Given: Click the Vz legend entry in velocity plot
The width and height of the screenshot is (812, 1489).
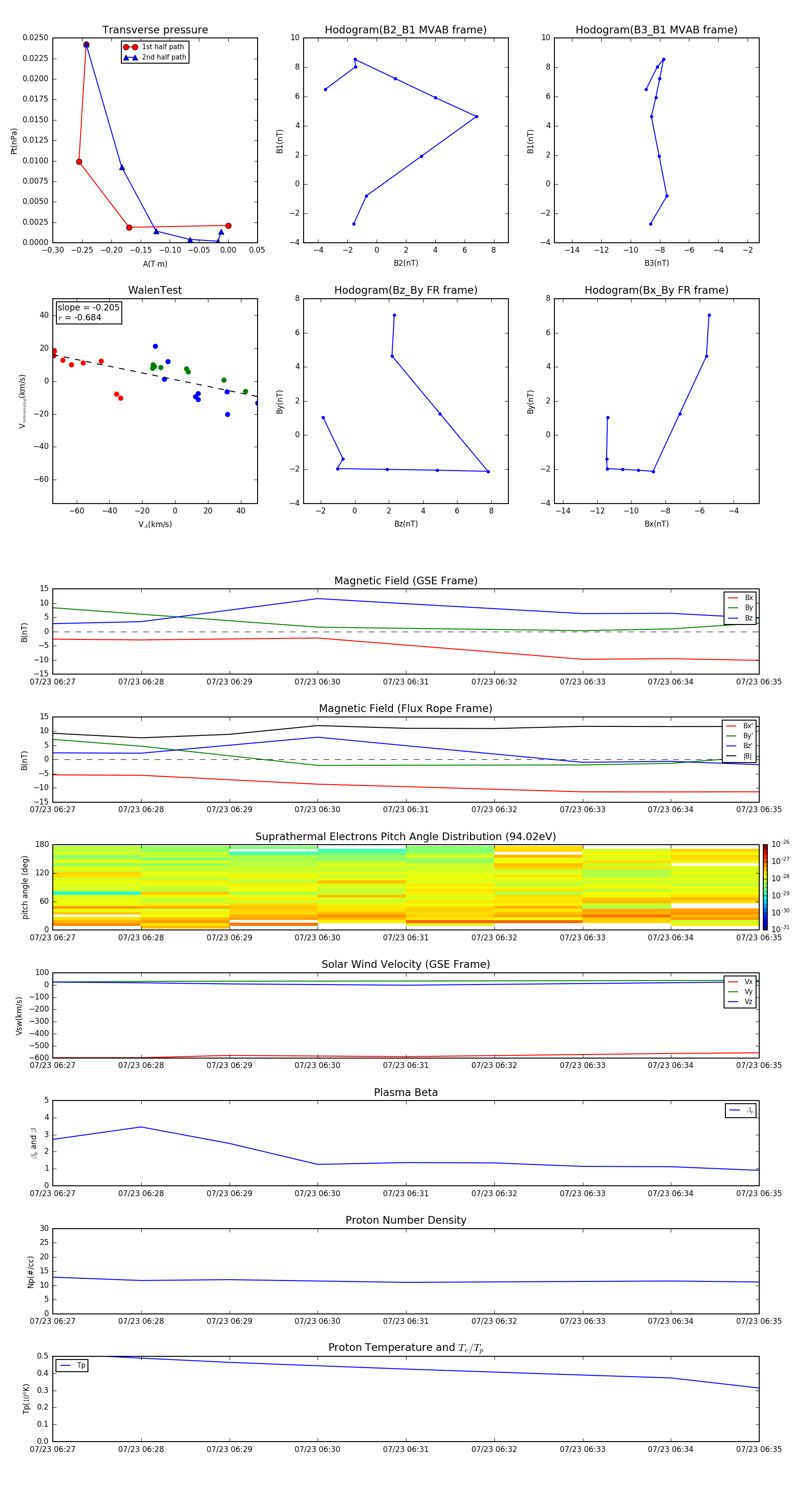Looking at the screenshot, I should click(x=740, y=1002).
